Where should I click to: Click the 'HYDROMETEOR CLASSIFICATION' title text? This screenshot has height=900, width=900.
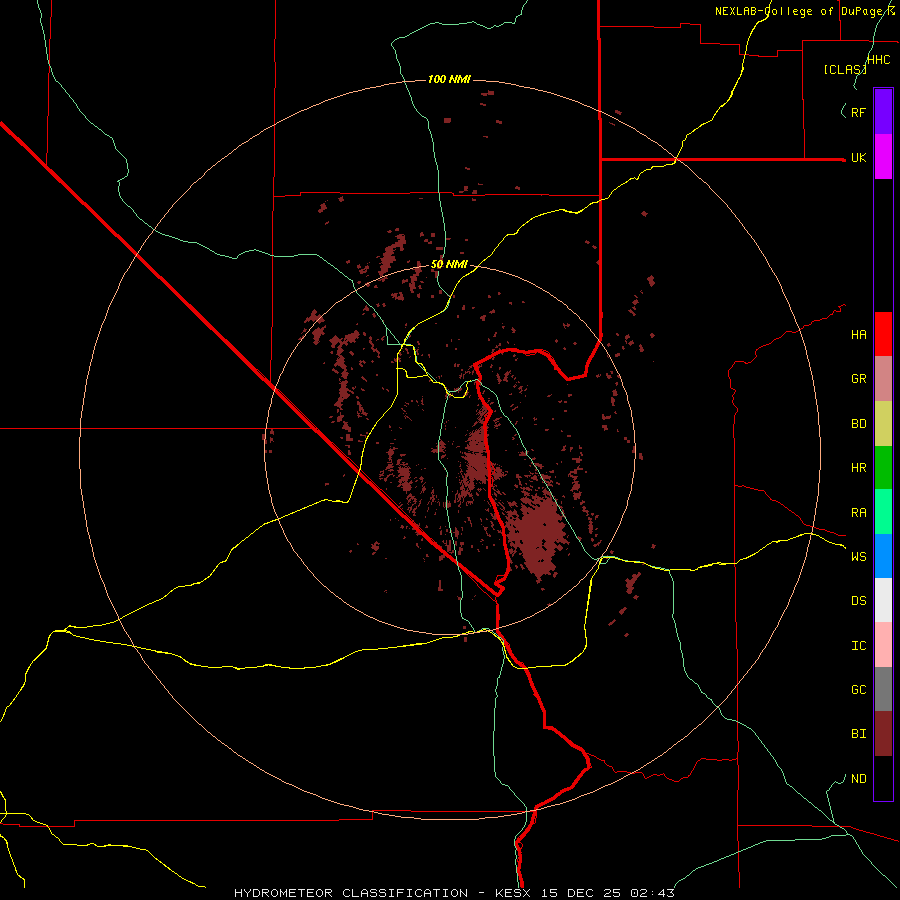point(351,893)
